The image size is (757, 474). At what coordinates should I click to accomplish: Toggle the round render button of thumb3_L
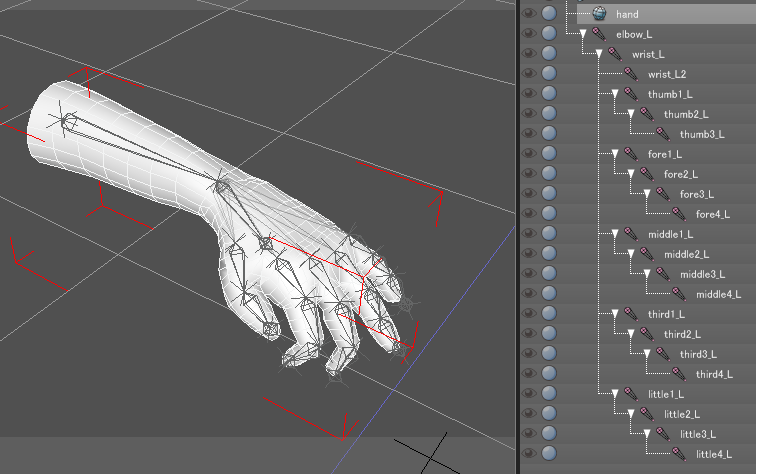[x=549, y=133]
